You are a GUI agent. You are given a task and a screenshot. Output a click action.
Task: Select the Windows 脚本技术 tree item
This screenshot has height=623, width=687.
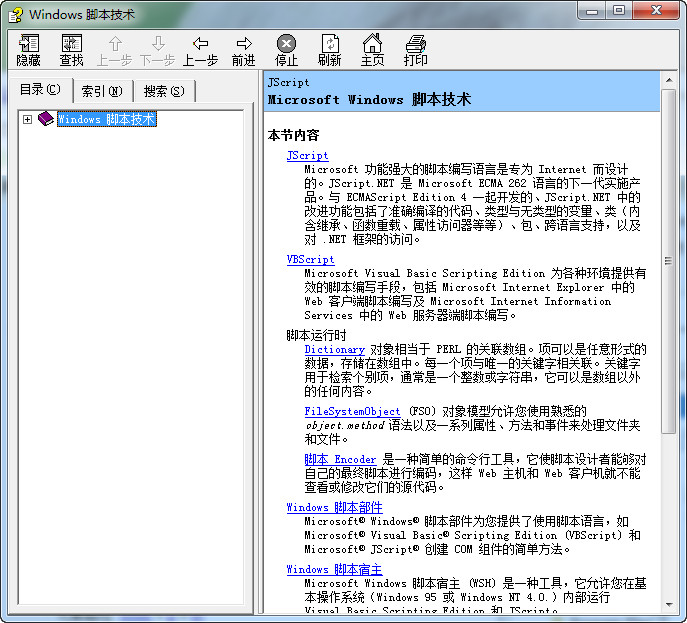pyautogui.click(x=106, y=119)
